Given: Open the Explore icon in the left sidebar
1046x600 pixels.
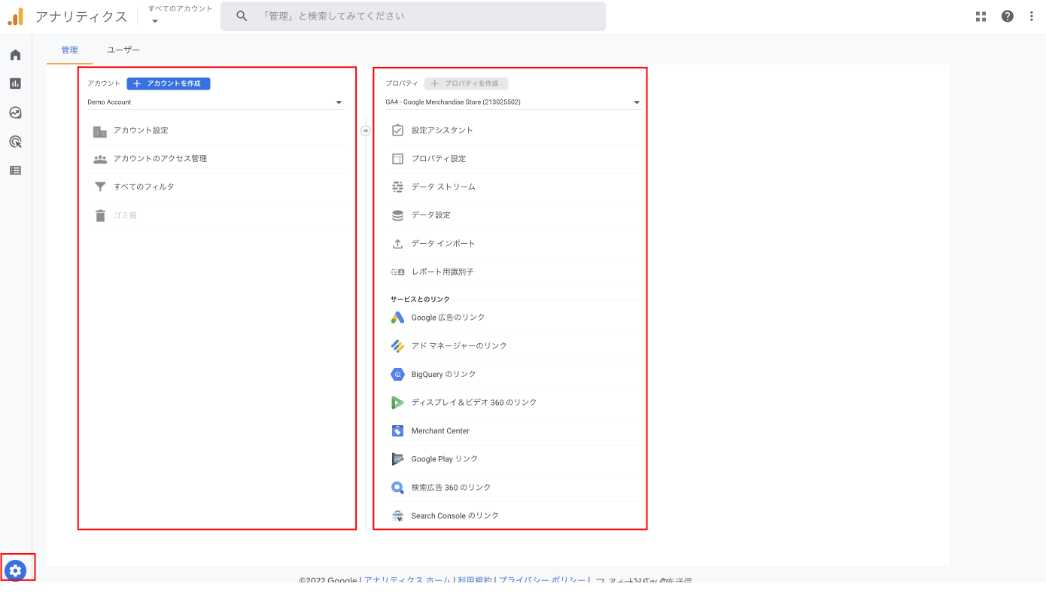Looking at the screenshot, I should pyautogui.click(x=15, y=113).
